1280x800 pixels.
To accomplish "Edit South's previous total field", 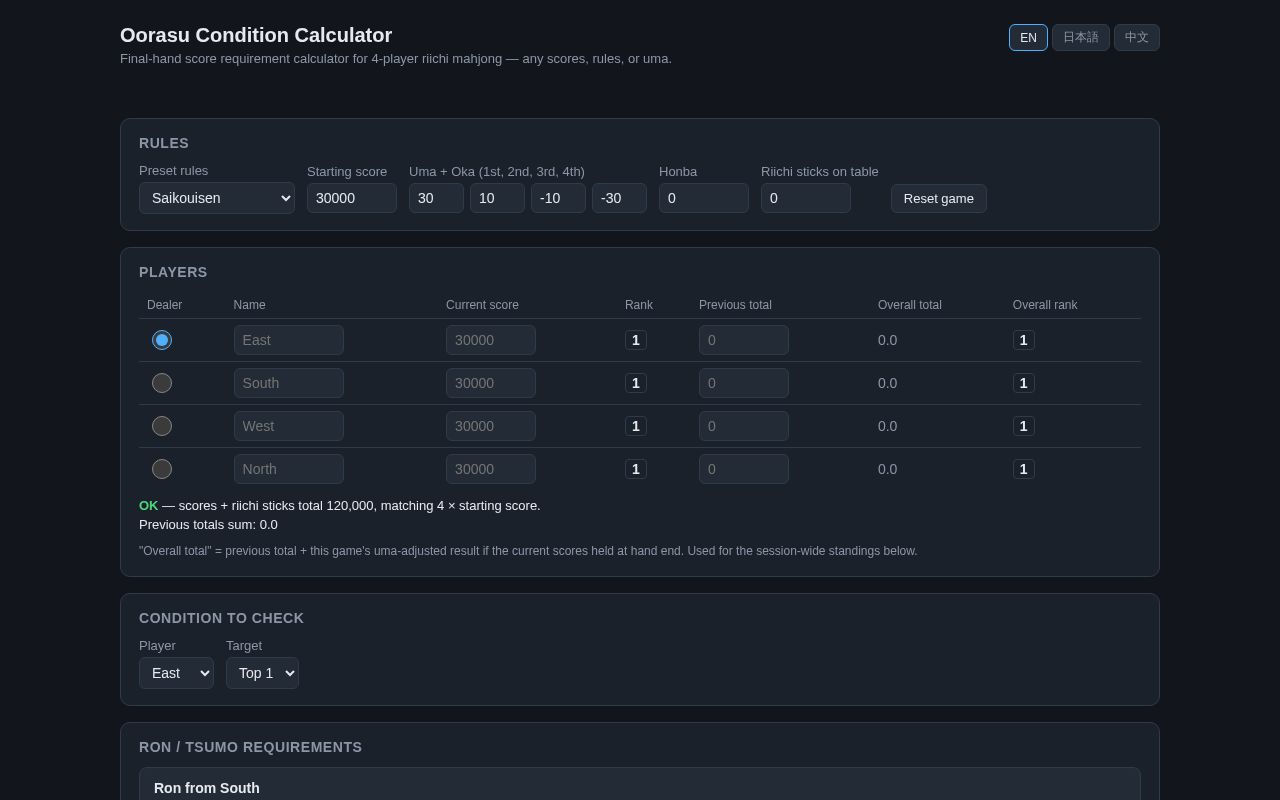I will tap(744, 383).
